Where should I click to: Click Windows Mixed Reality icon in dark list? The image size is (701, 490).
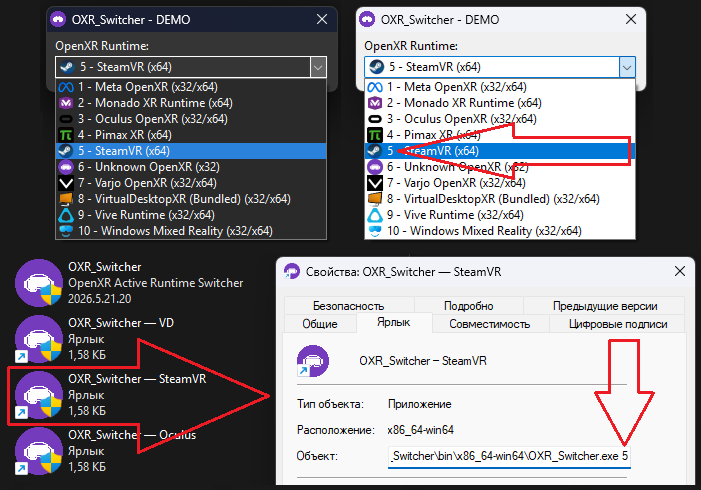[x=66, y=231]
